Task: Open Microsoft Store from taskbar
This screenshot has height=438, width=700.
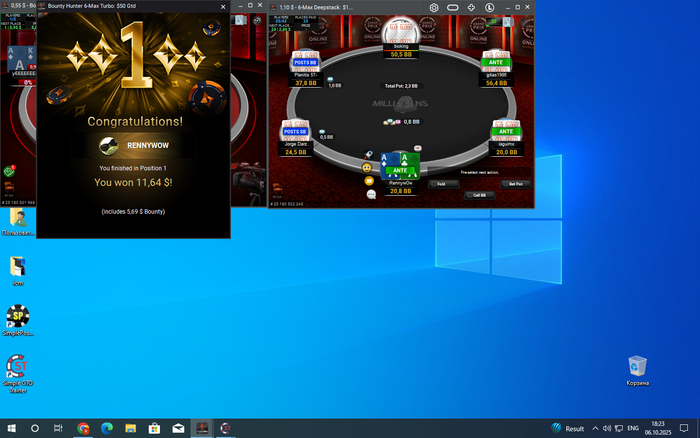Action: click(x=154, y=428)
